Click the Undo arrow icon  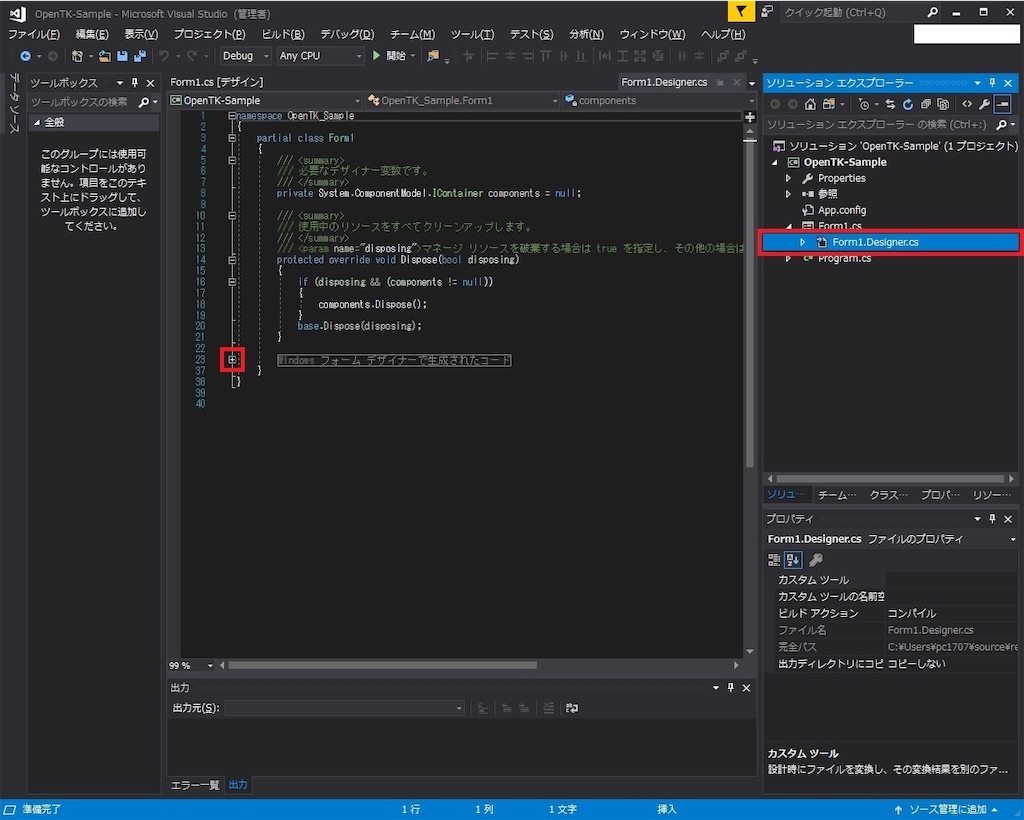pos(164,56)
